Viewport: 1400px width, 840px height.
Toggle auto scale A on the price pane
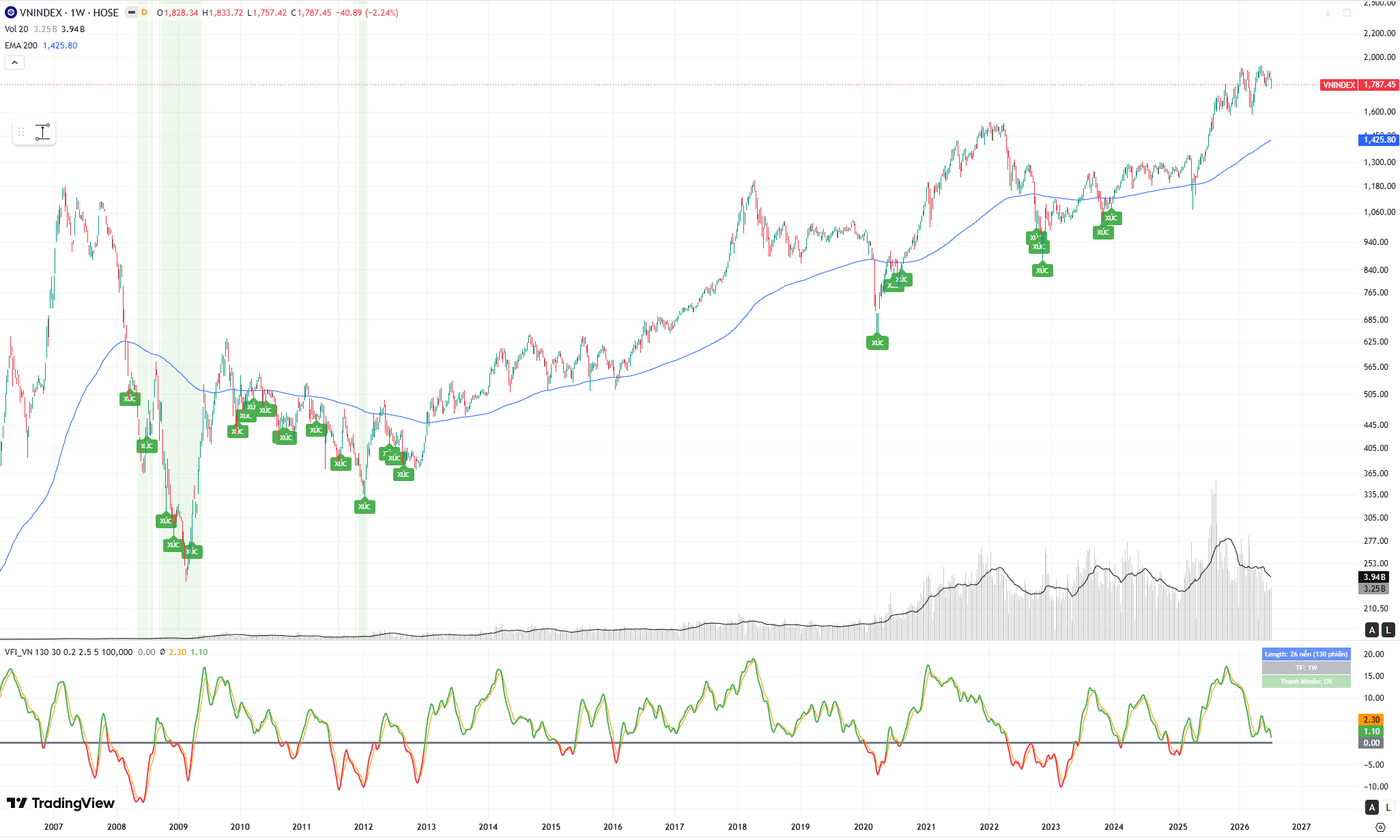click(x=1372, y=630)
